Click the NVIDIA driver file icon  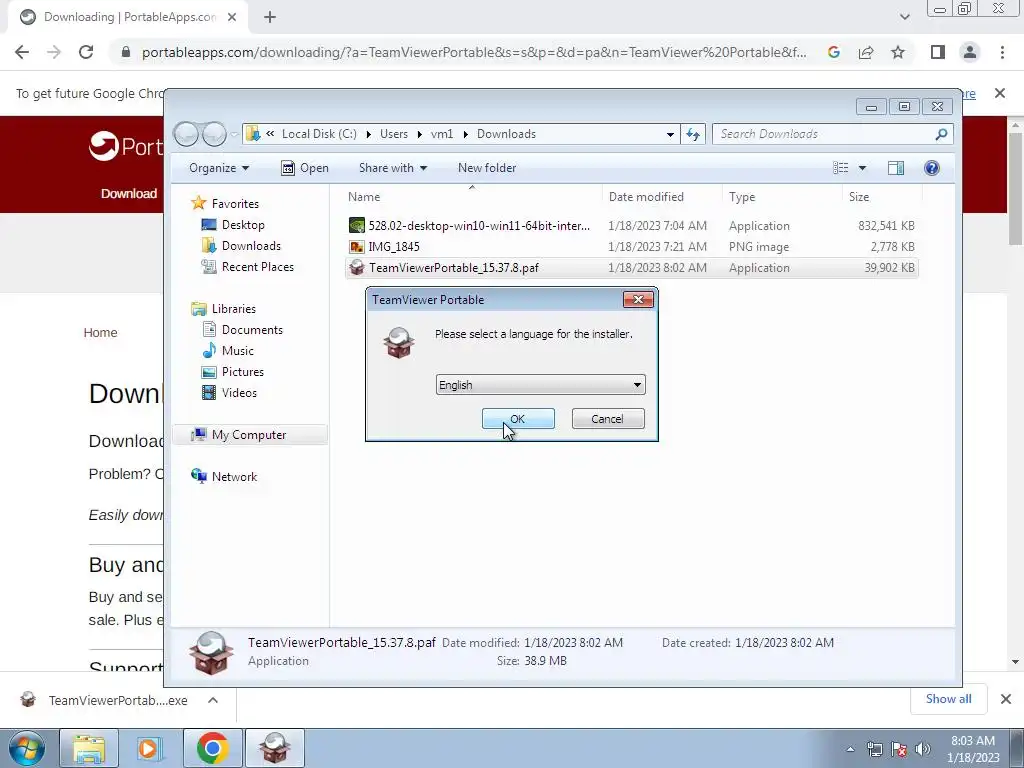point(357,226)
